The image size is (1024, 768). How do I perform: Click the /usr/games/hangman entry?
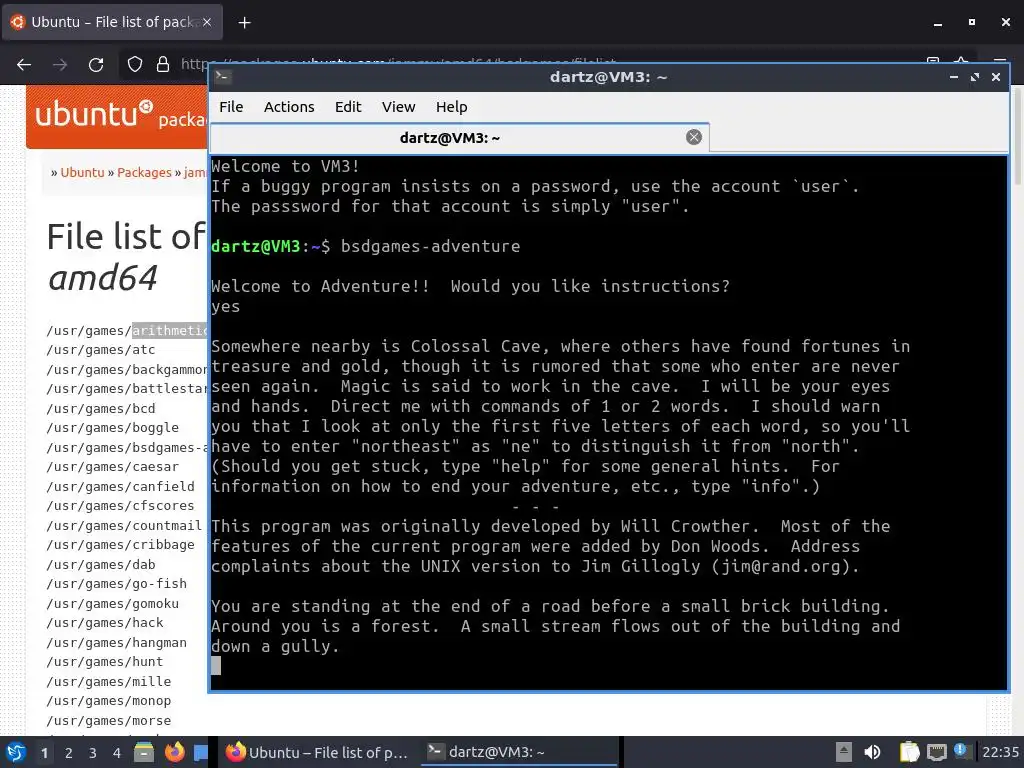click(116, 643)
